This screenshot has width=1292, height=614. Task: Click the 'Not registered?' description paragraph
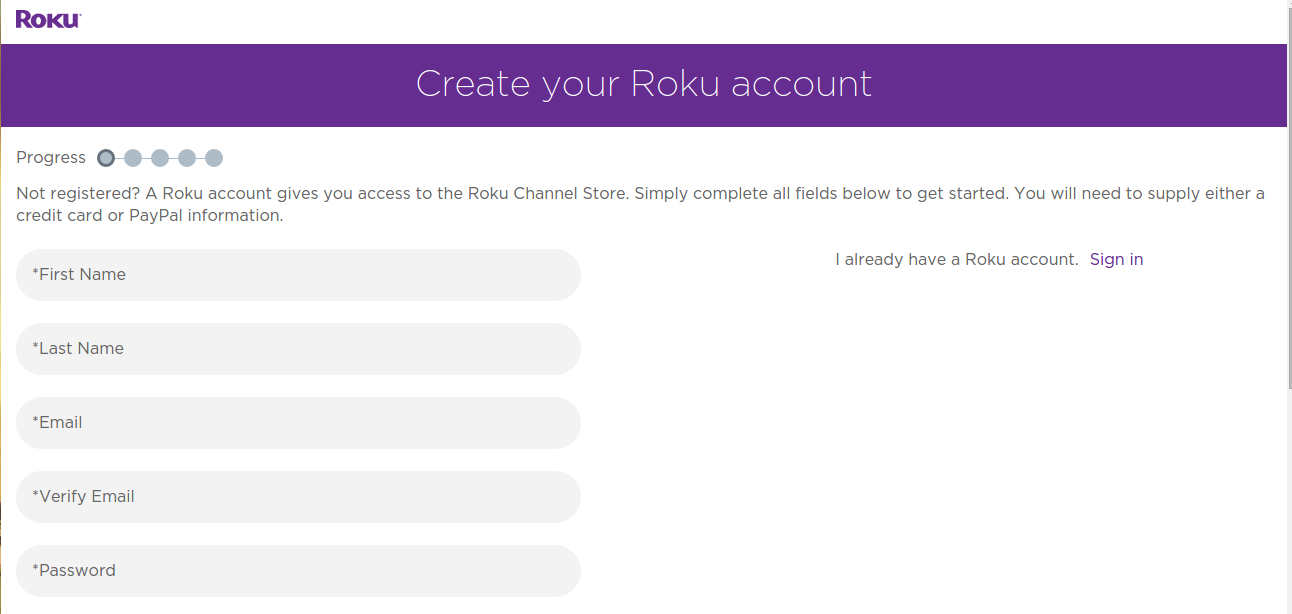pyautogui.click(x=641, y=204)
